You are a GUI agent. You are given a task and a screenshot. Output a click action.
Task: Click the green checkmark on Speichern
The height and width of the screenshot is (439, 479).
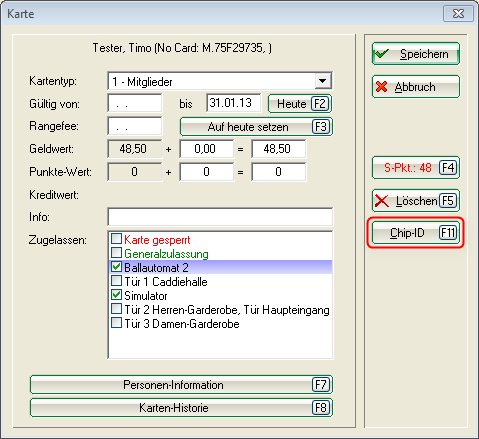382,54
